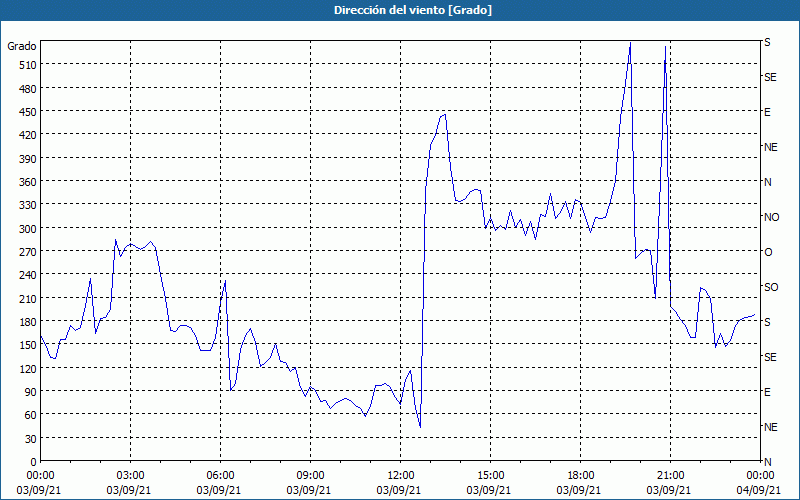Pick the 360 degree axis label
800x500 pixels.
[28, 182]
